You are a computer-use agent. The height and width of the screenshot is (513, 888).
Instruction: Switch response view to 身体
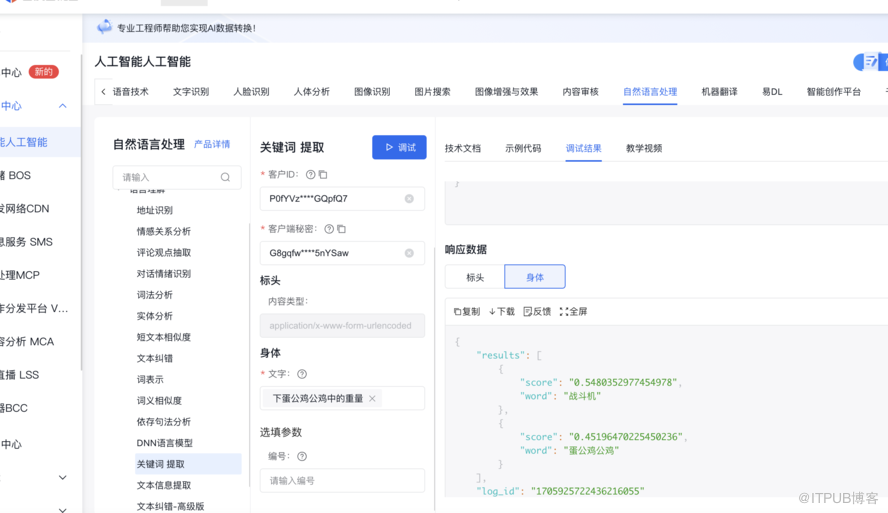(x=535, y=277)
